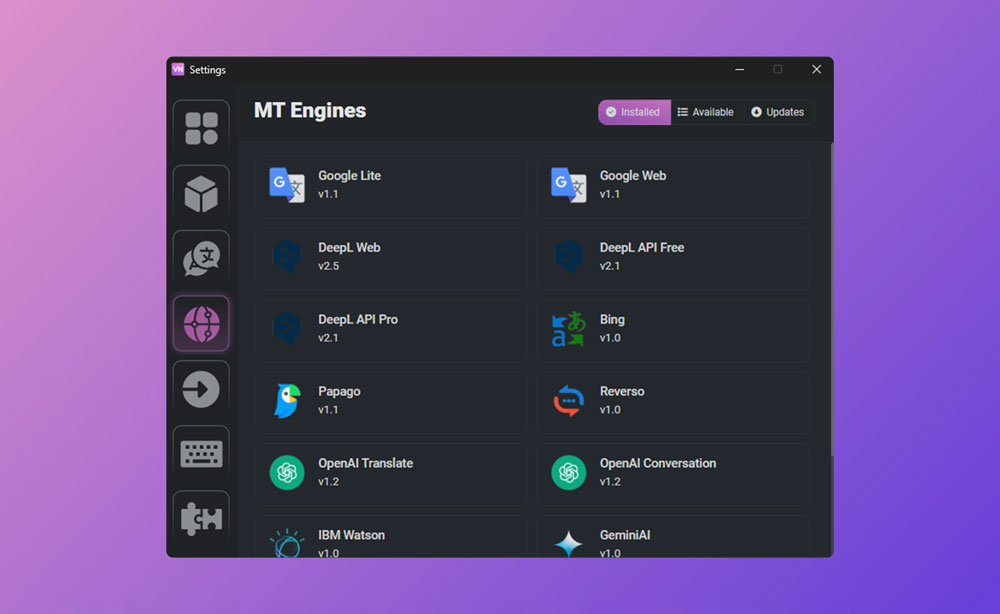Click the Papago parrot icon
Image resolution: width=1000 pixels, height=614 pixels.
287,401
